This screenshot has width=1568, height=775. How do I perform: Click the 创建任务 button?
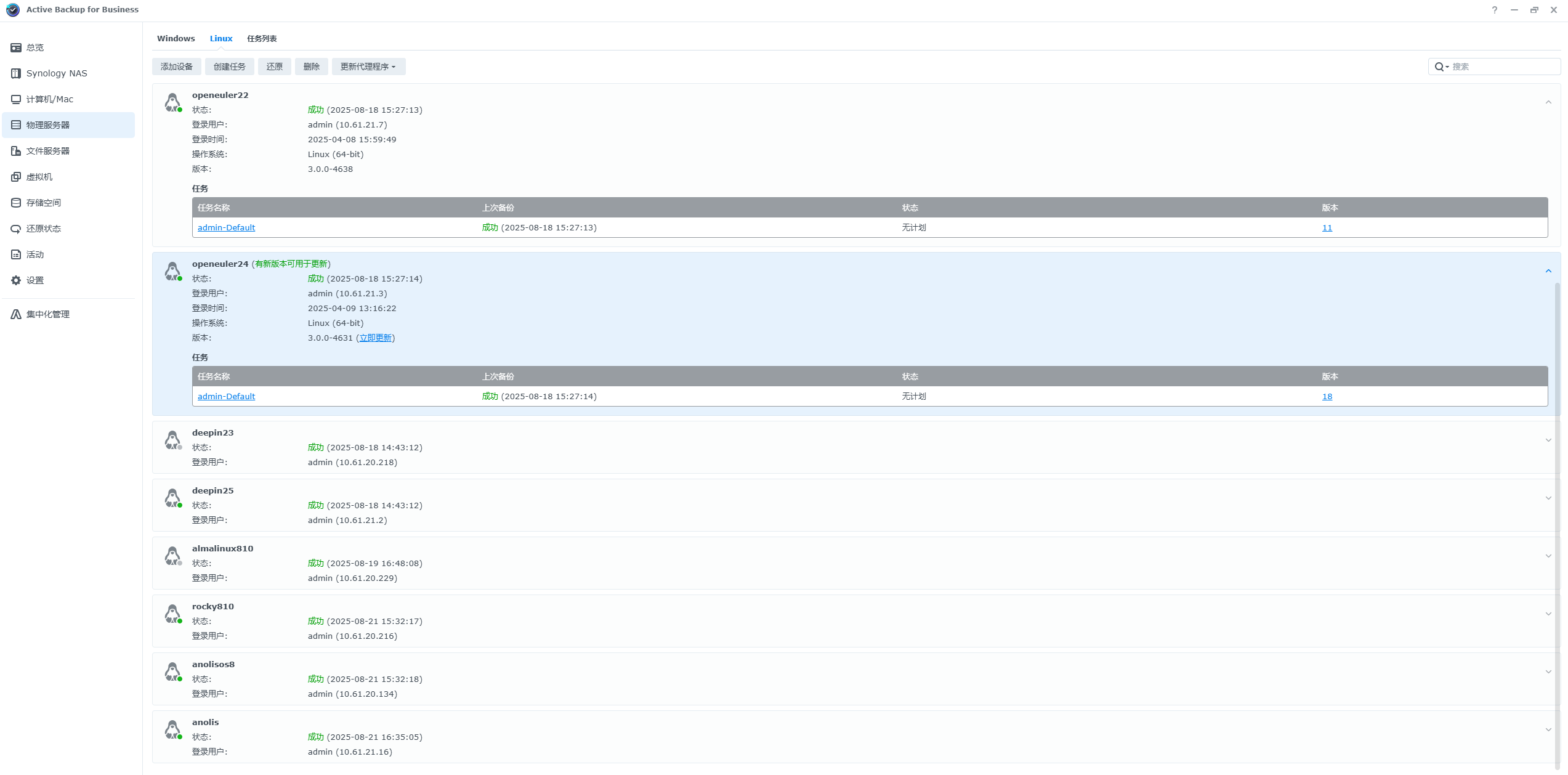(230, 67)
